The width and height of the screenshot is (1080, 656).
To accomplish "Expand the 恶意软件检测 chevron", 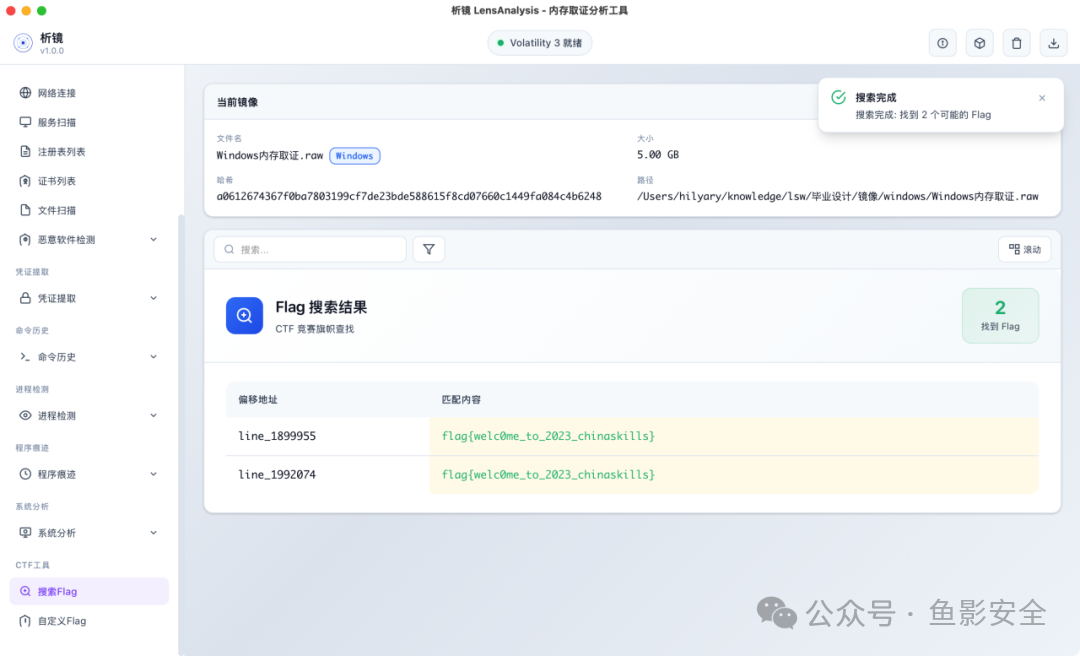I will click(x=154, y=240).
